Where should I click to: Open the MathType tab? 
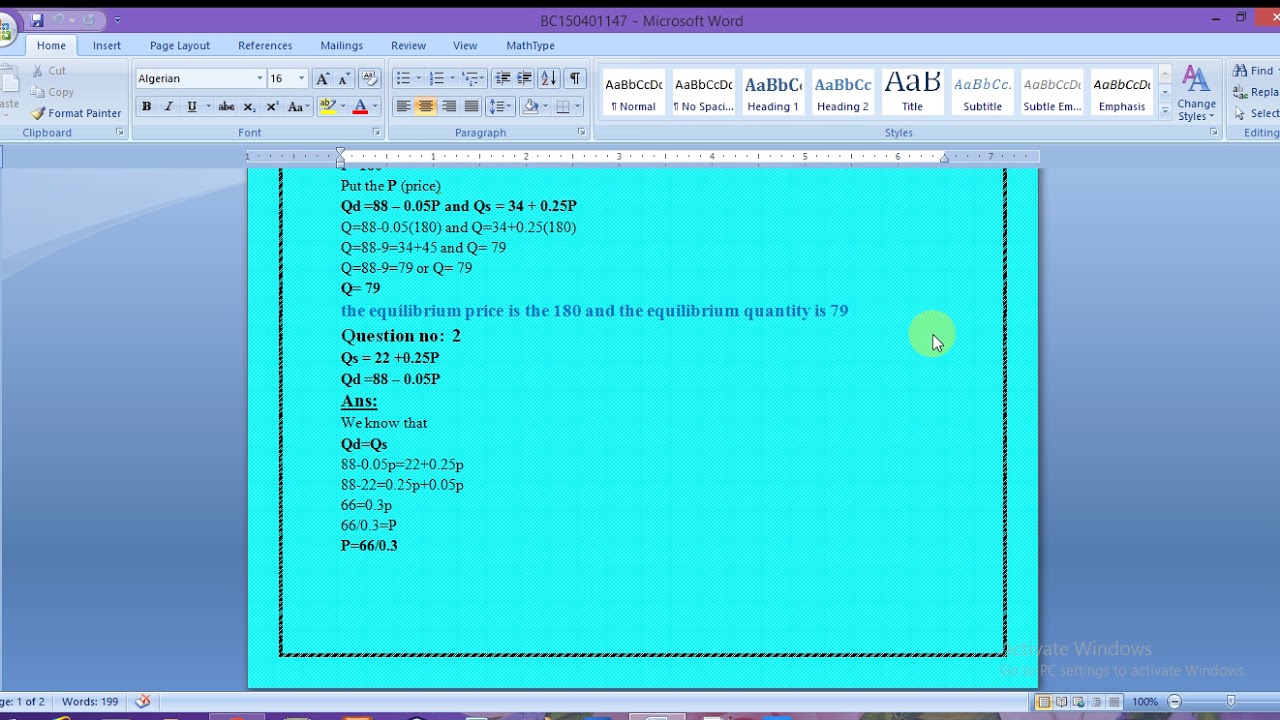[x=530, y=46]
